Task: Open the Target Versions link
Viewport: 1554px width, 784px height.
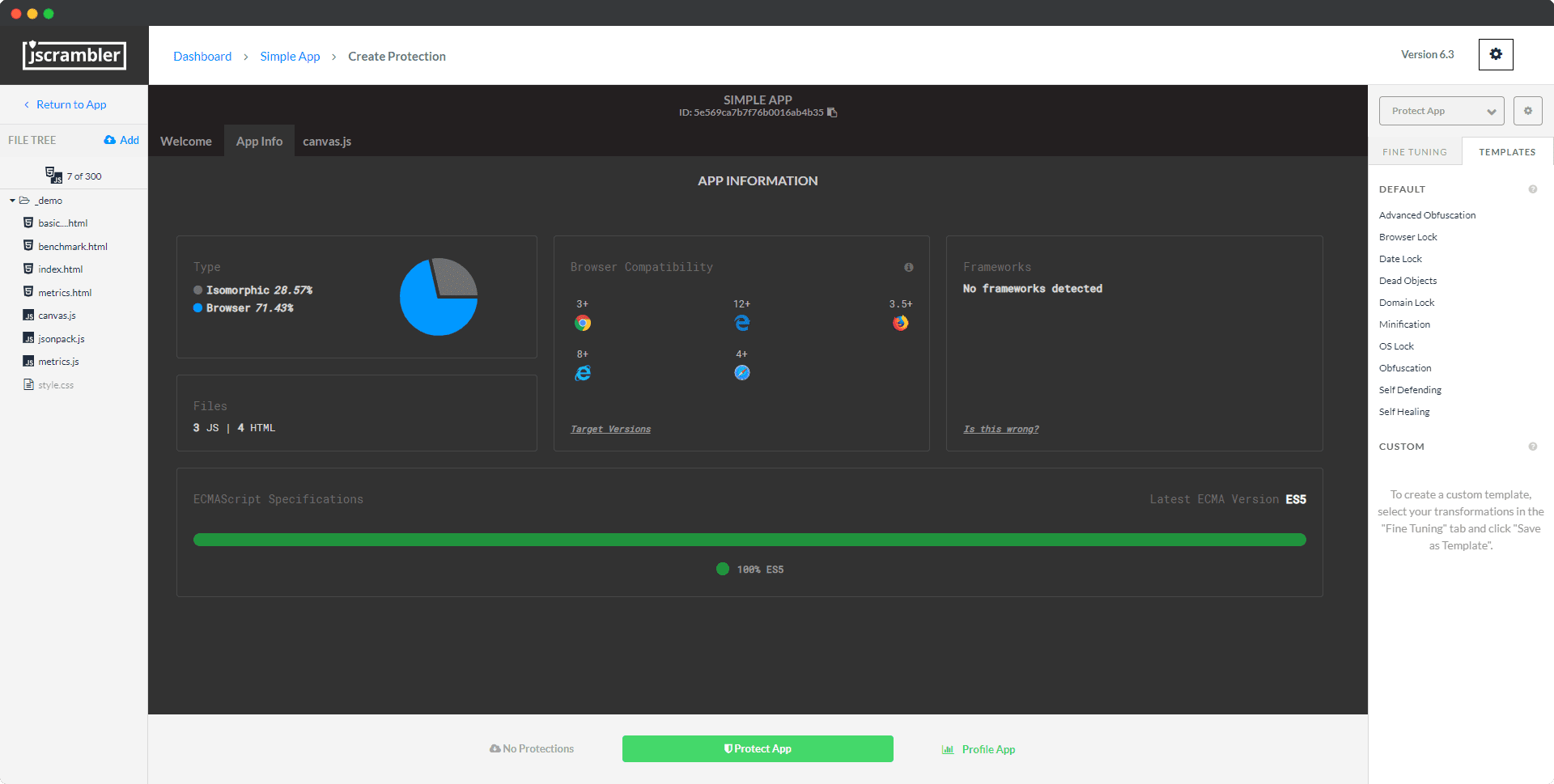Action: point(610,429)
